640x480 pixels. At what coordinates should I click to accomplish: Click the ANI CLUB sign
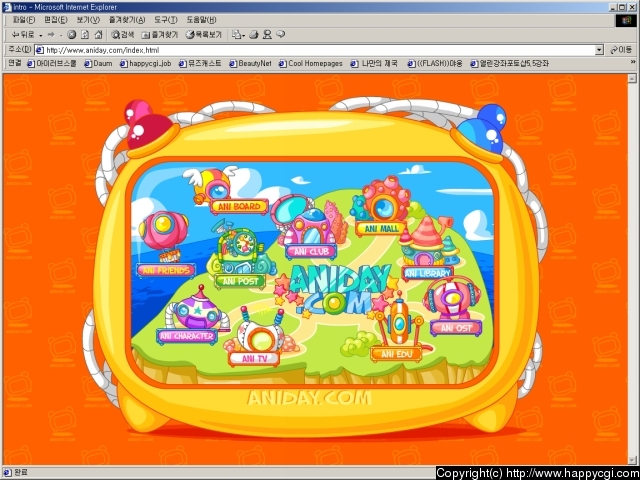click(311, 251)
